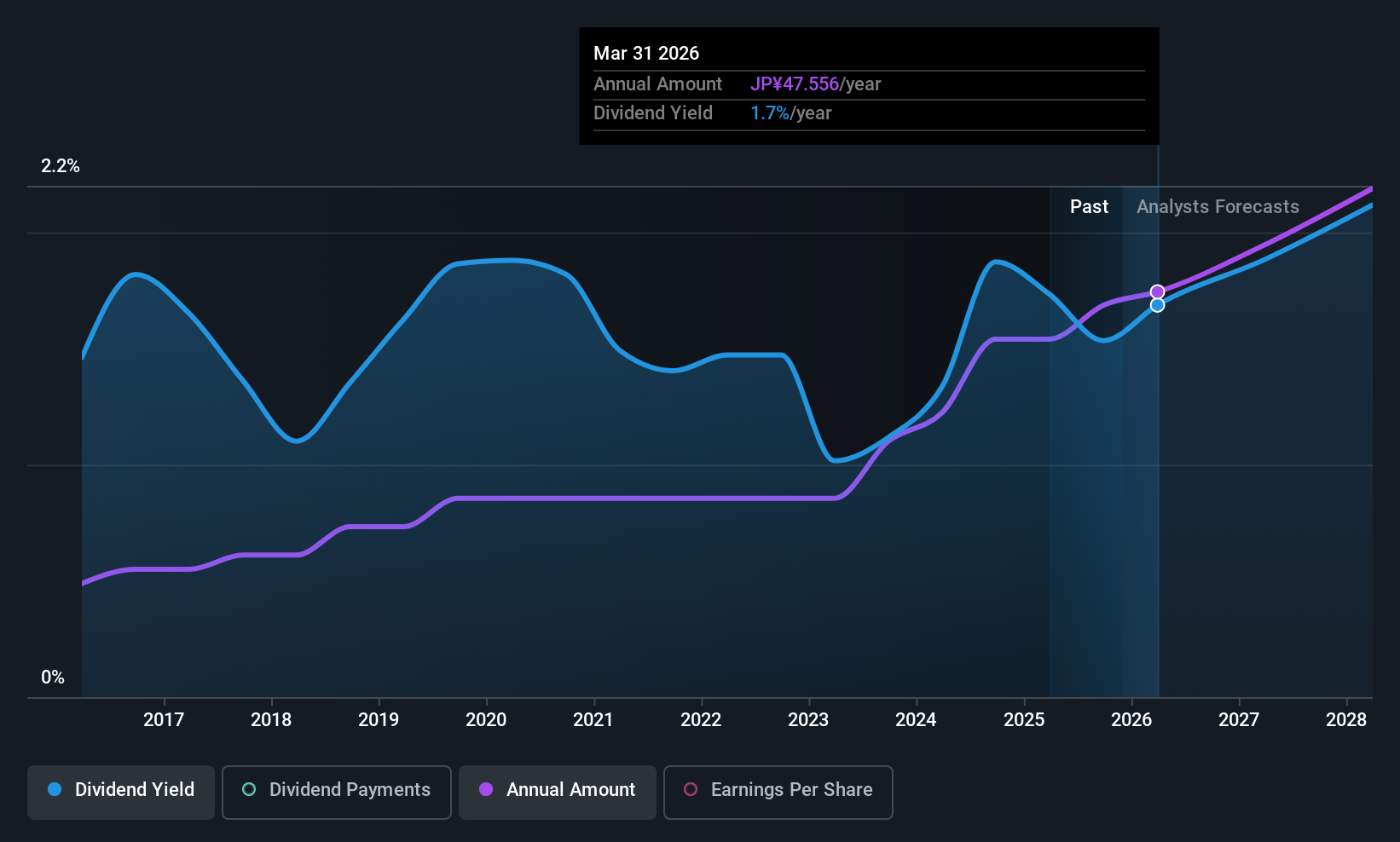
Task: Click the 2023 x-axis year label
Action: pos(808,720)
